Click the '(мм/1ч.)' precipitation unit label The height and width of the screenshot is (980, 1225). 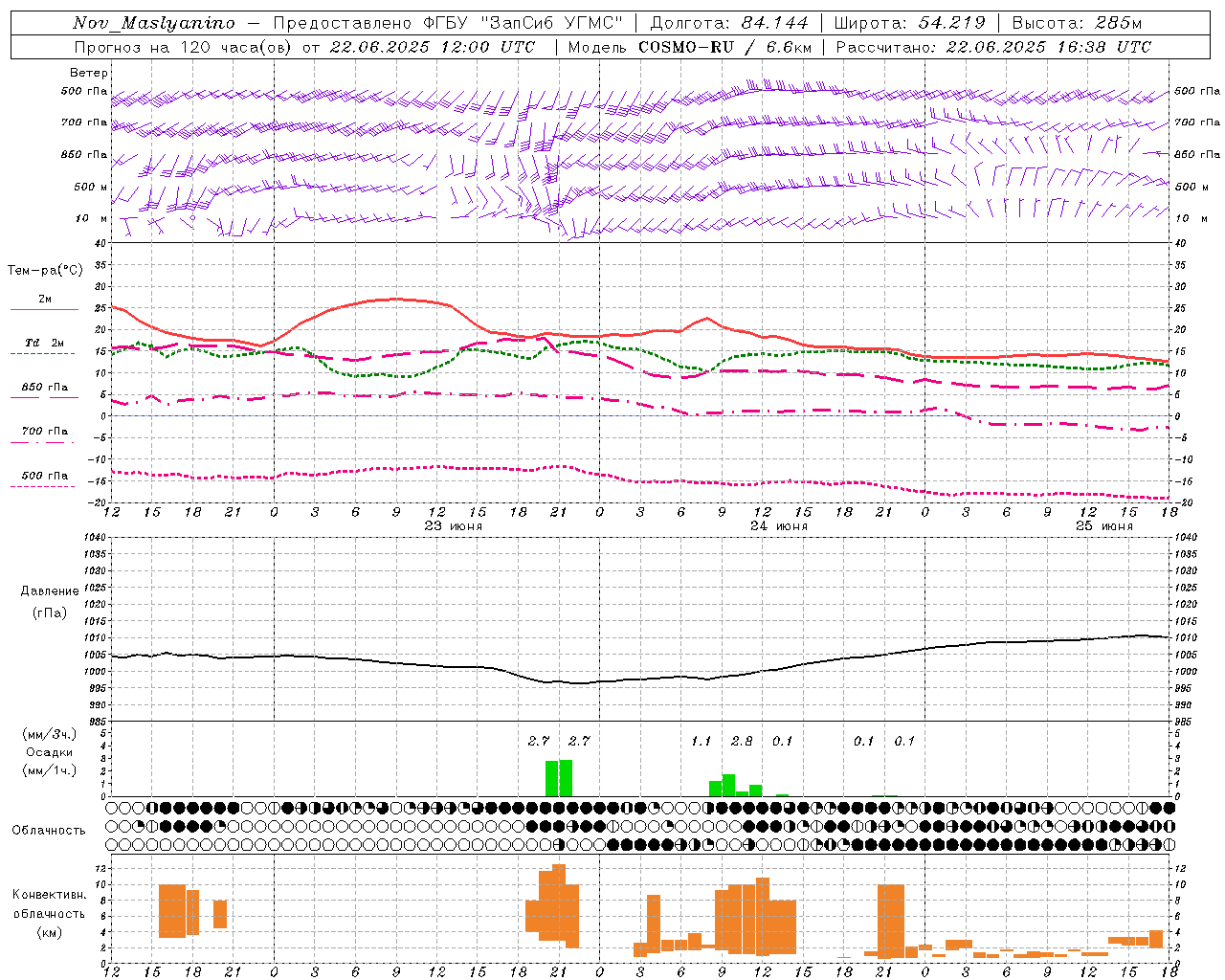click(x=49, y=770)
